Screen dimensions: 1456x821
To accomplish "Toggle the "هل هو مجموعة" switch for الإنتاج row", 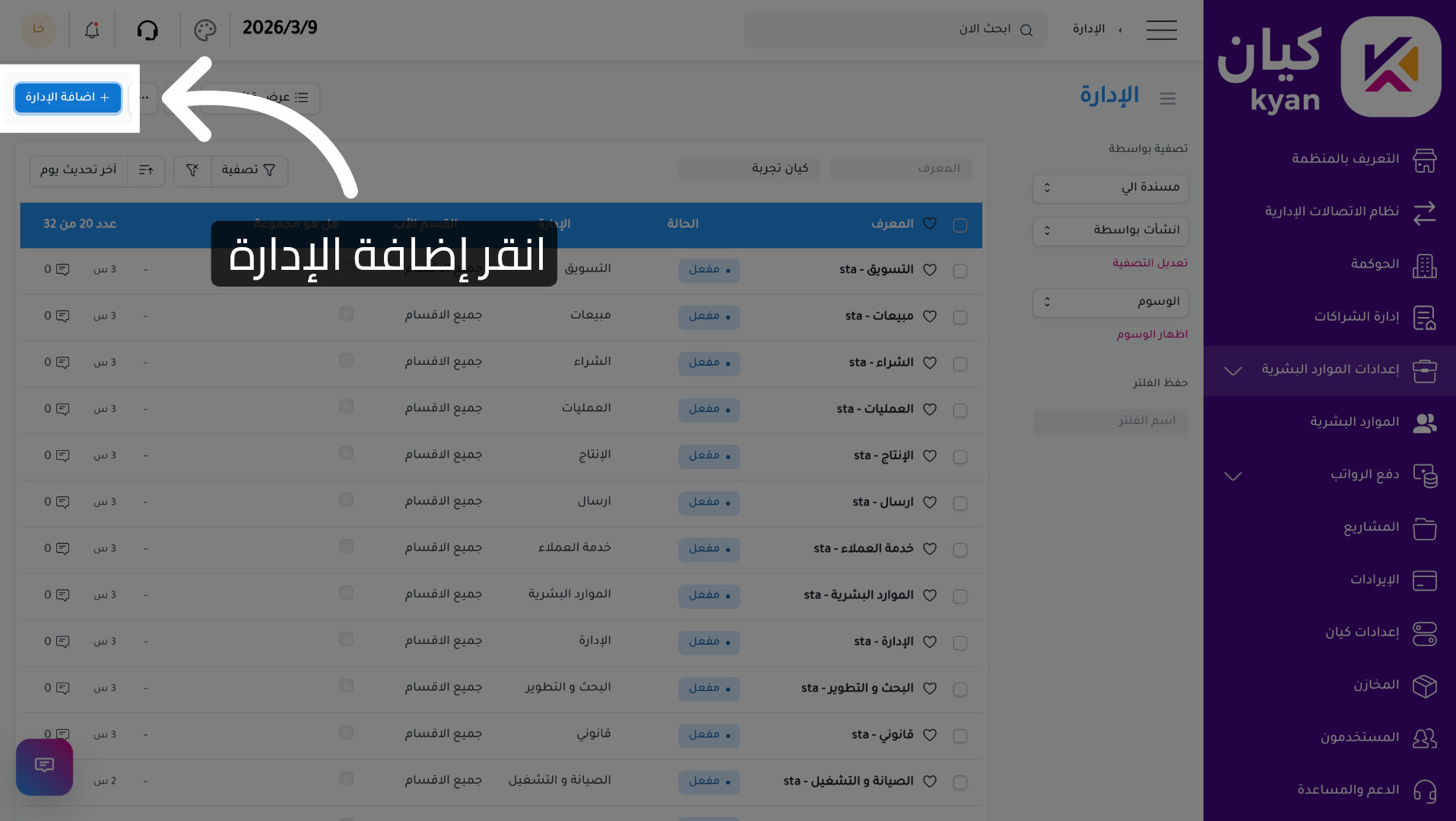I will point(346,452).
